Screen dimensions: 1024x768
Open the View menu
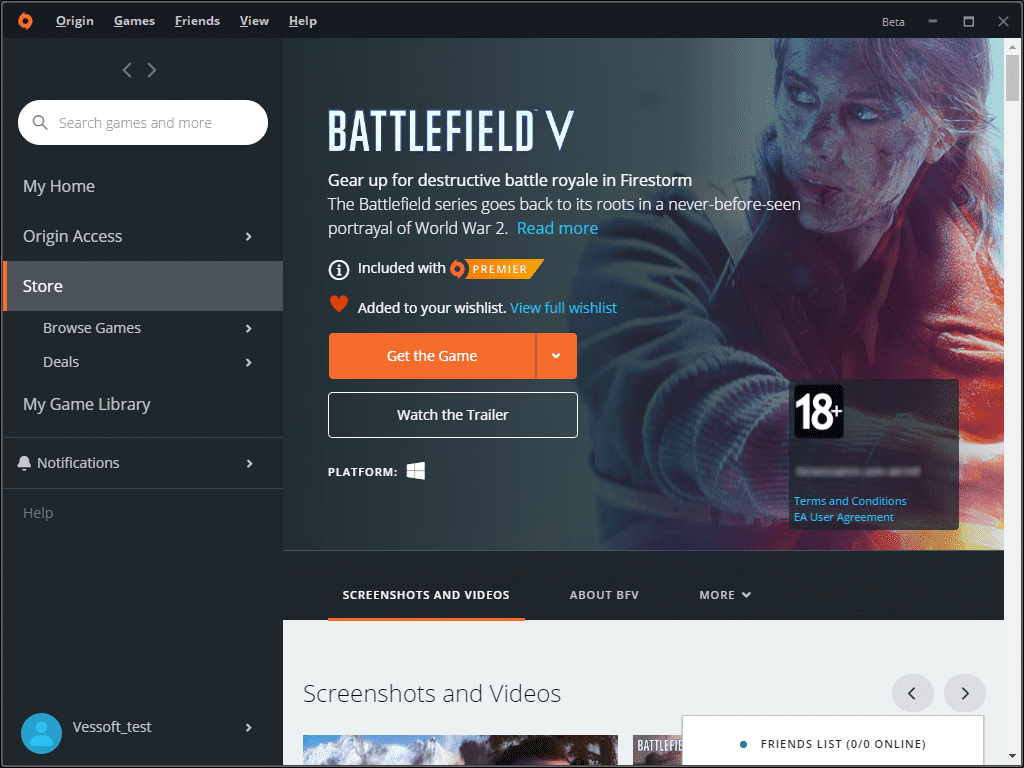pyautogui.click(x=254, y=21)
